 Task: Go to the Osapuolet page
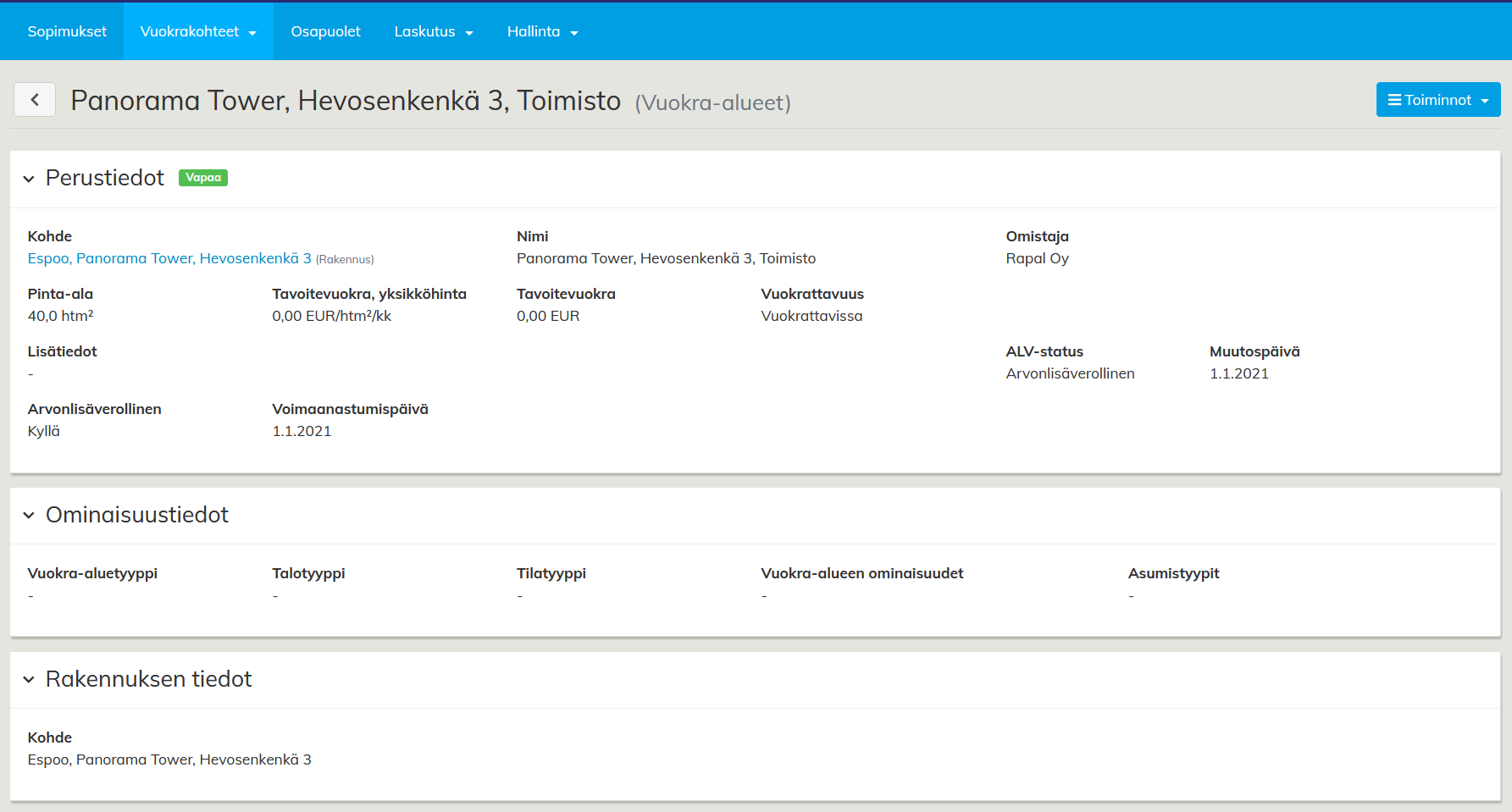click(x=325, y=31)
